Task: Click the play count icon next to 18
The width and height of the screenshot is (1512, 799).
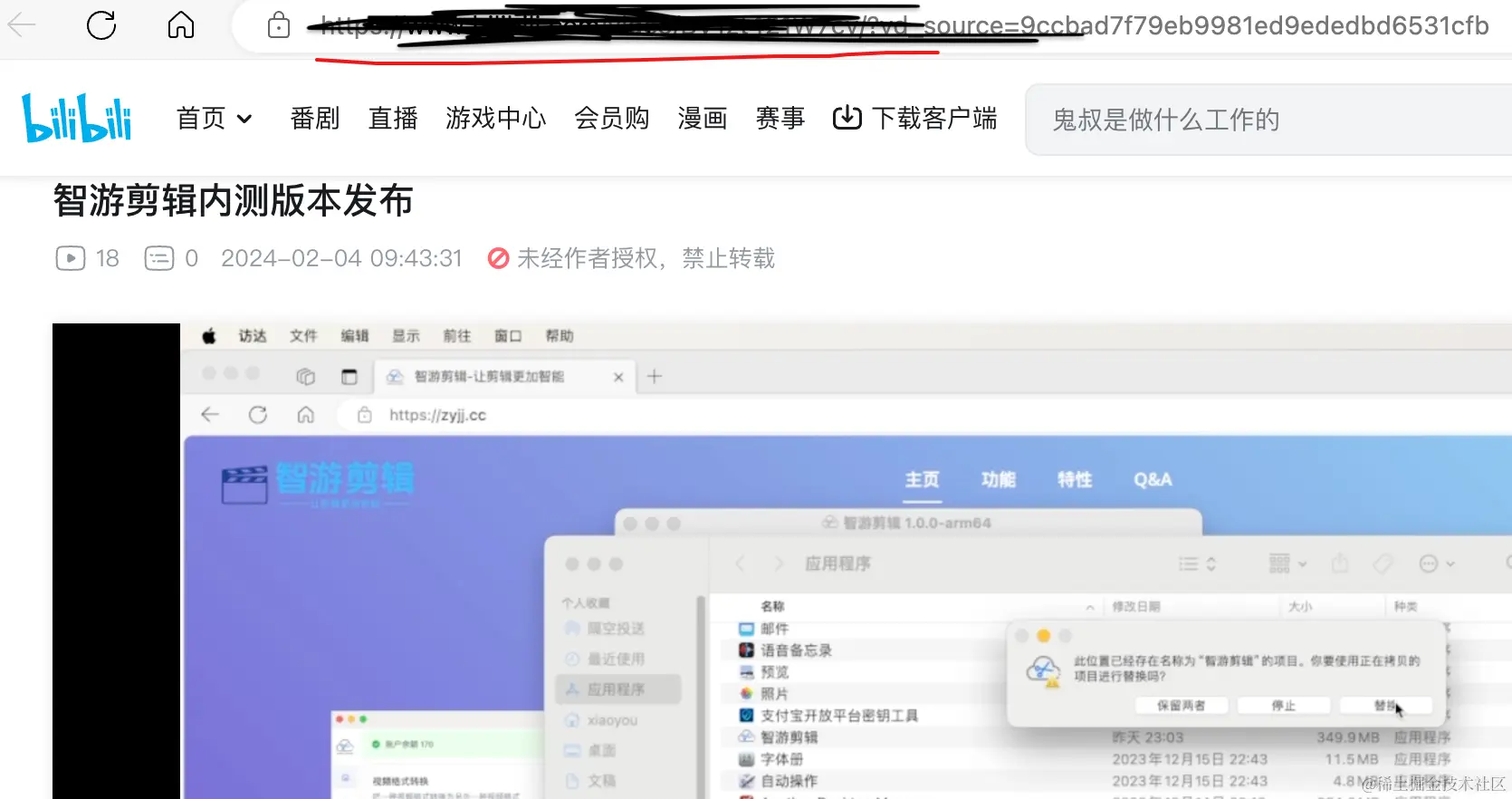Action: (71, 258)
